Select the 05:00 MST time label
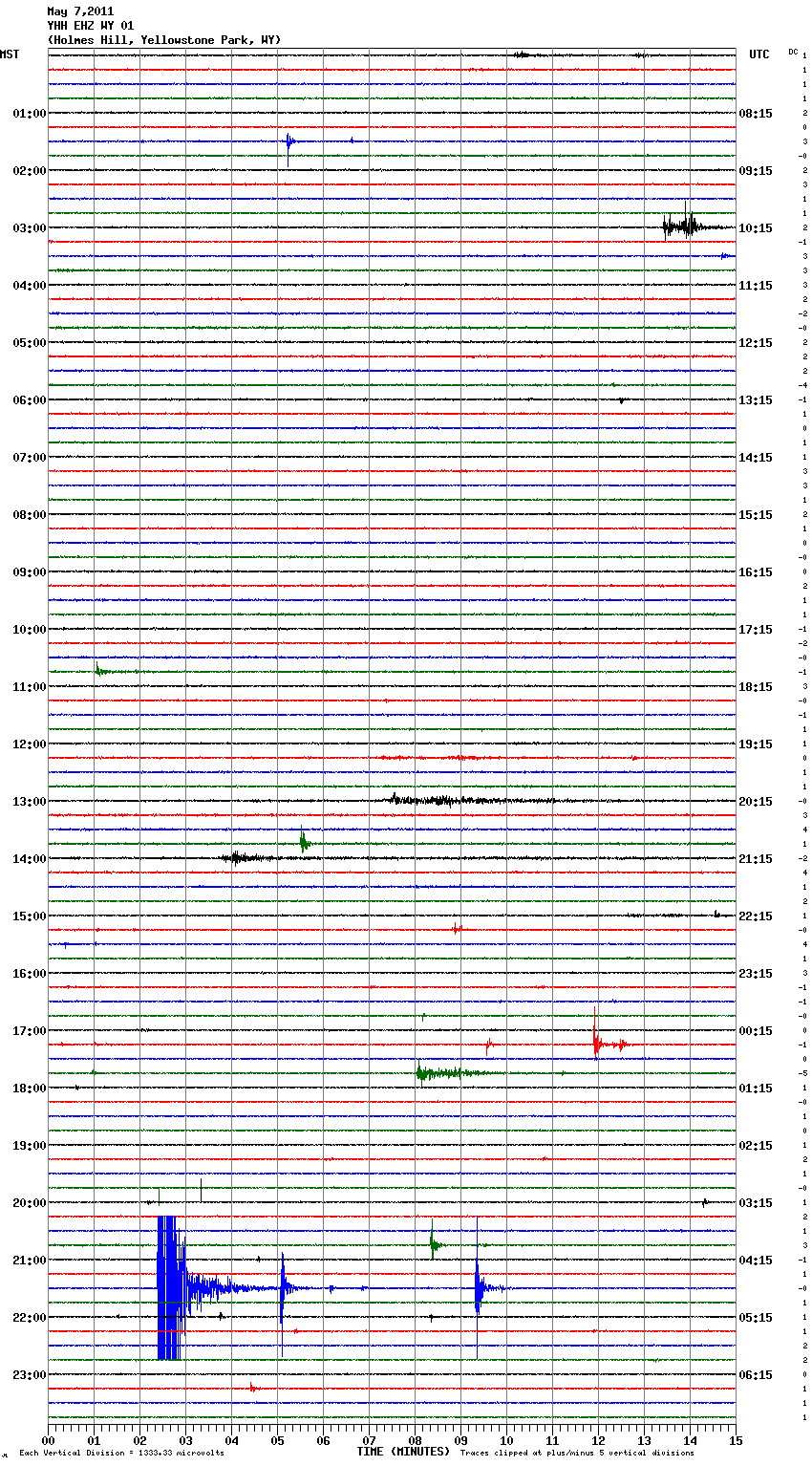812x1466 pixels. pos(30,343)
